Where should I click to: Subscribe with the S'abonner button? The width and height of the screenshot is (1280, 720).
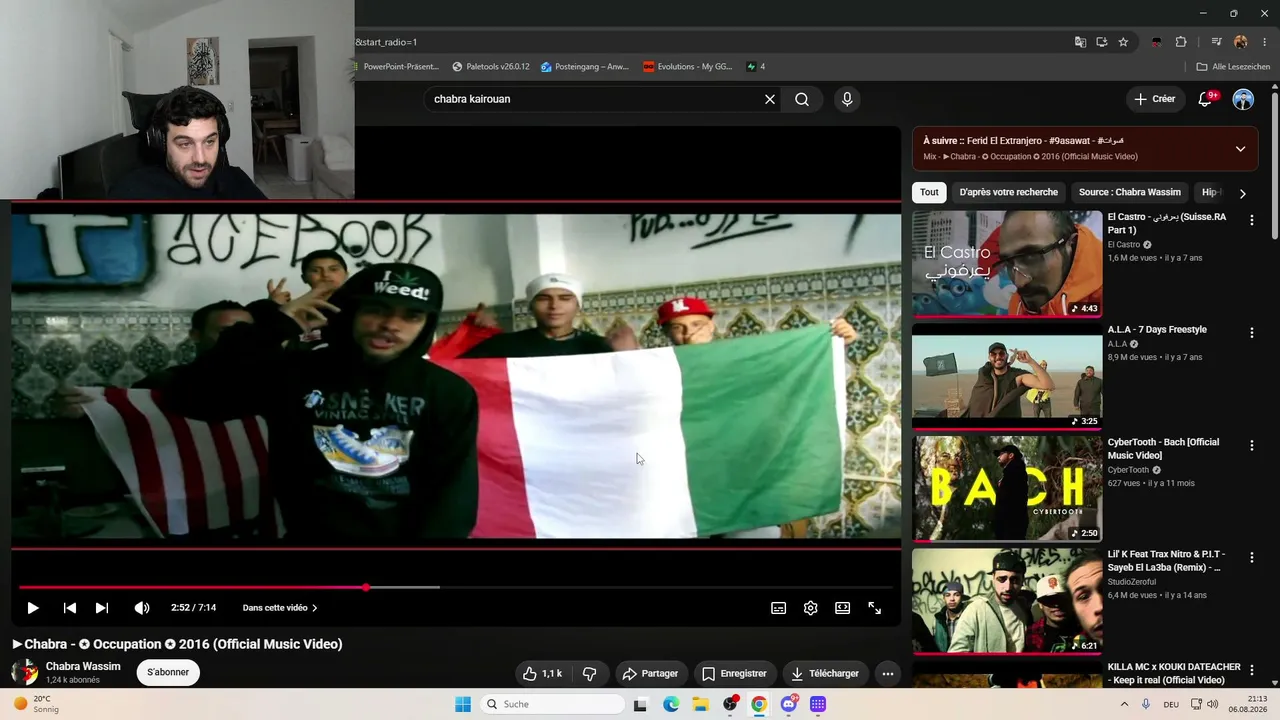pyautogui.click(x=168, y=672)
